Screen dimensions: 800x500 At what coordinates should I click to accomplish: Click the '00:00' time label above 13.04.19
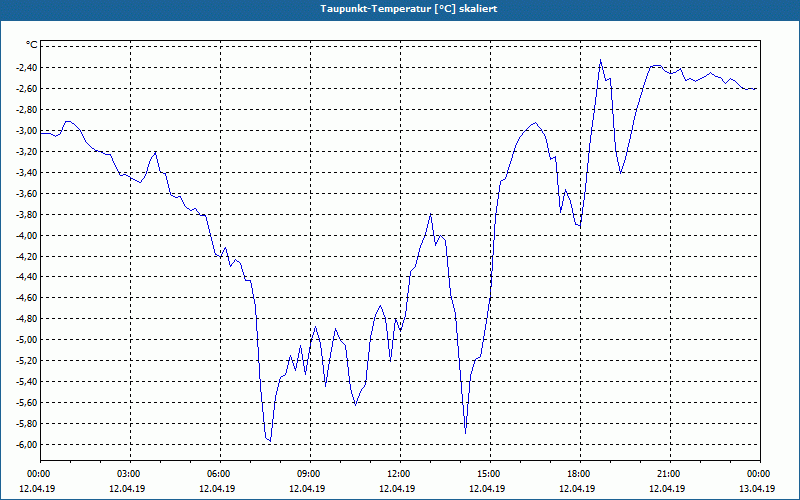pos(759,474)
